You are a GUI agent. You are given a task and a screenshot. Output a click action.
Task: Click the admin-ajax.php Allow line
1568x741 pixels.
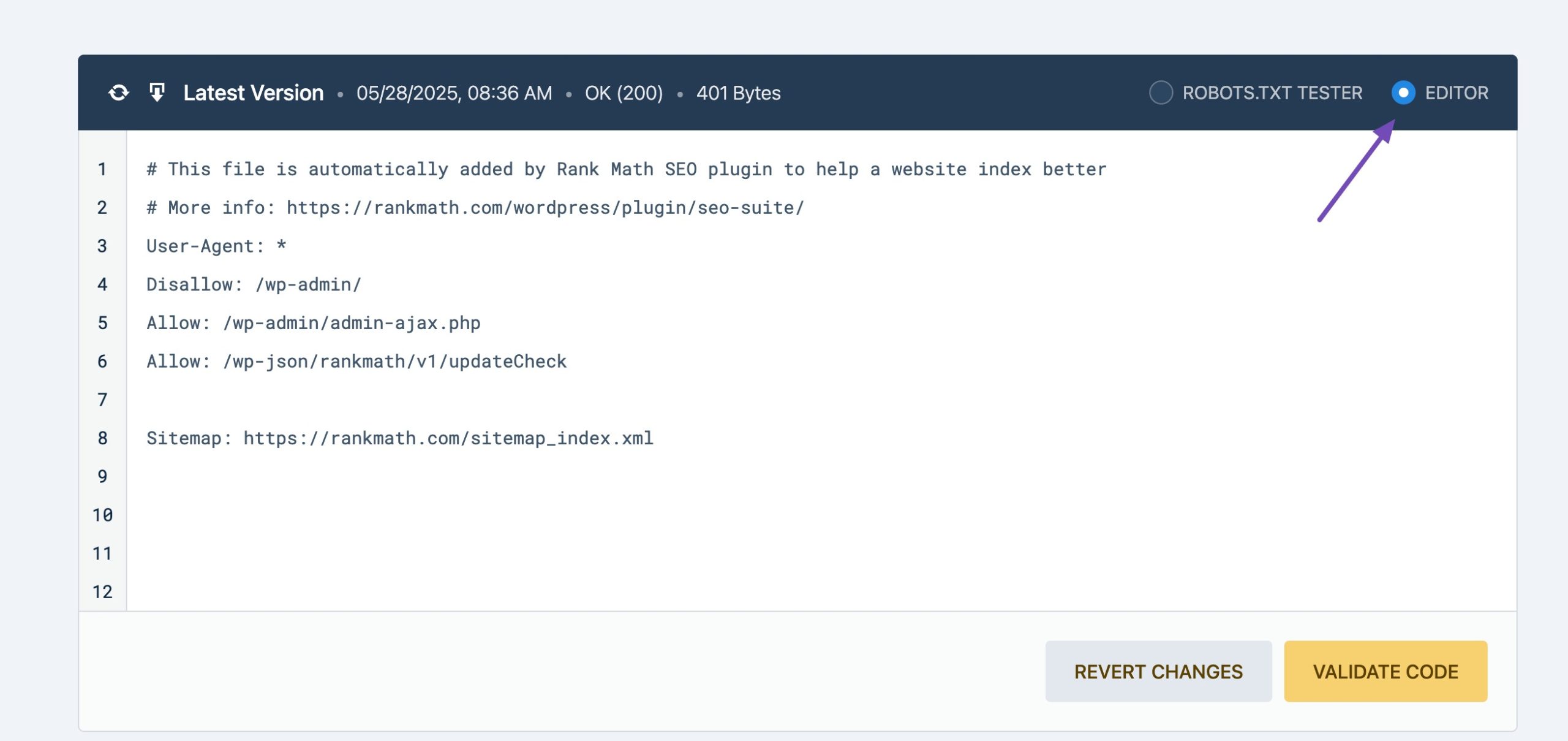313,324
